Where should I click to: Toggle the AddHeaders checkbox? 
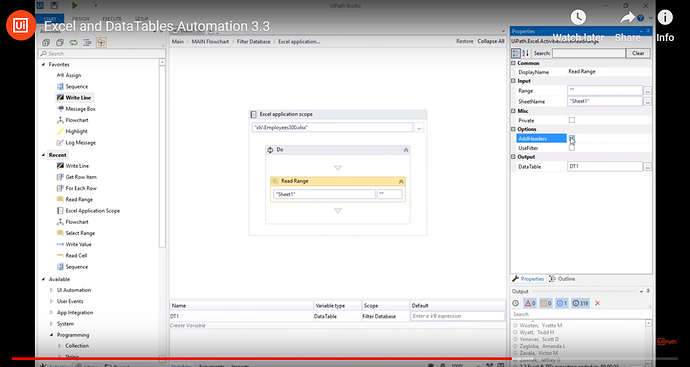[572, 138]
